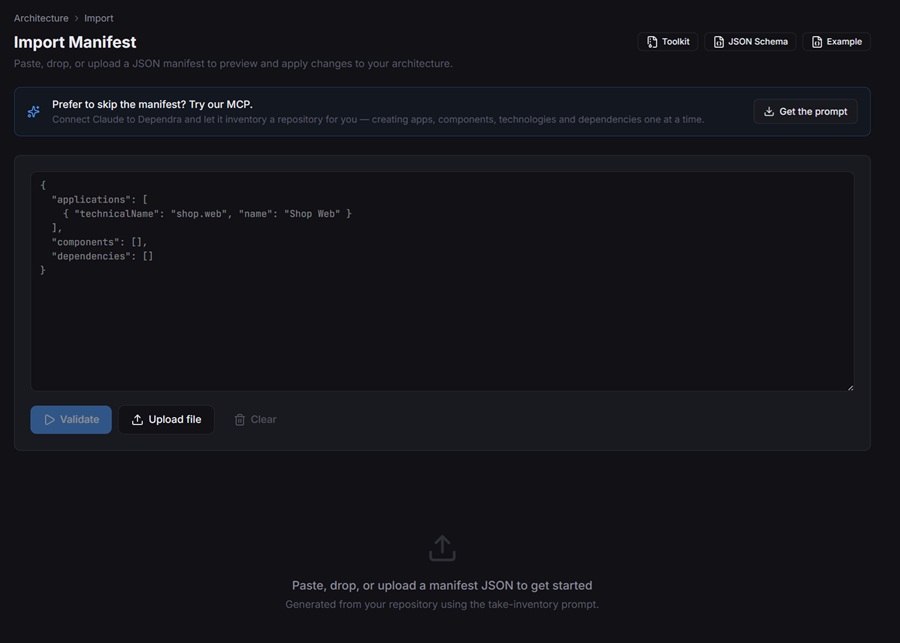Click the "Connect Claude to Dependra" description
This screenshot has width=900, height=643.
378,119
